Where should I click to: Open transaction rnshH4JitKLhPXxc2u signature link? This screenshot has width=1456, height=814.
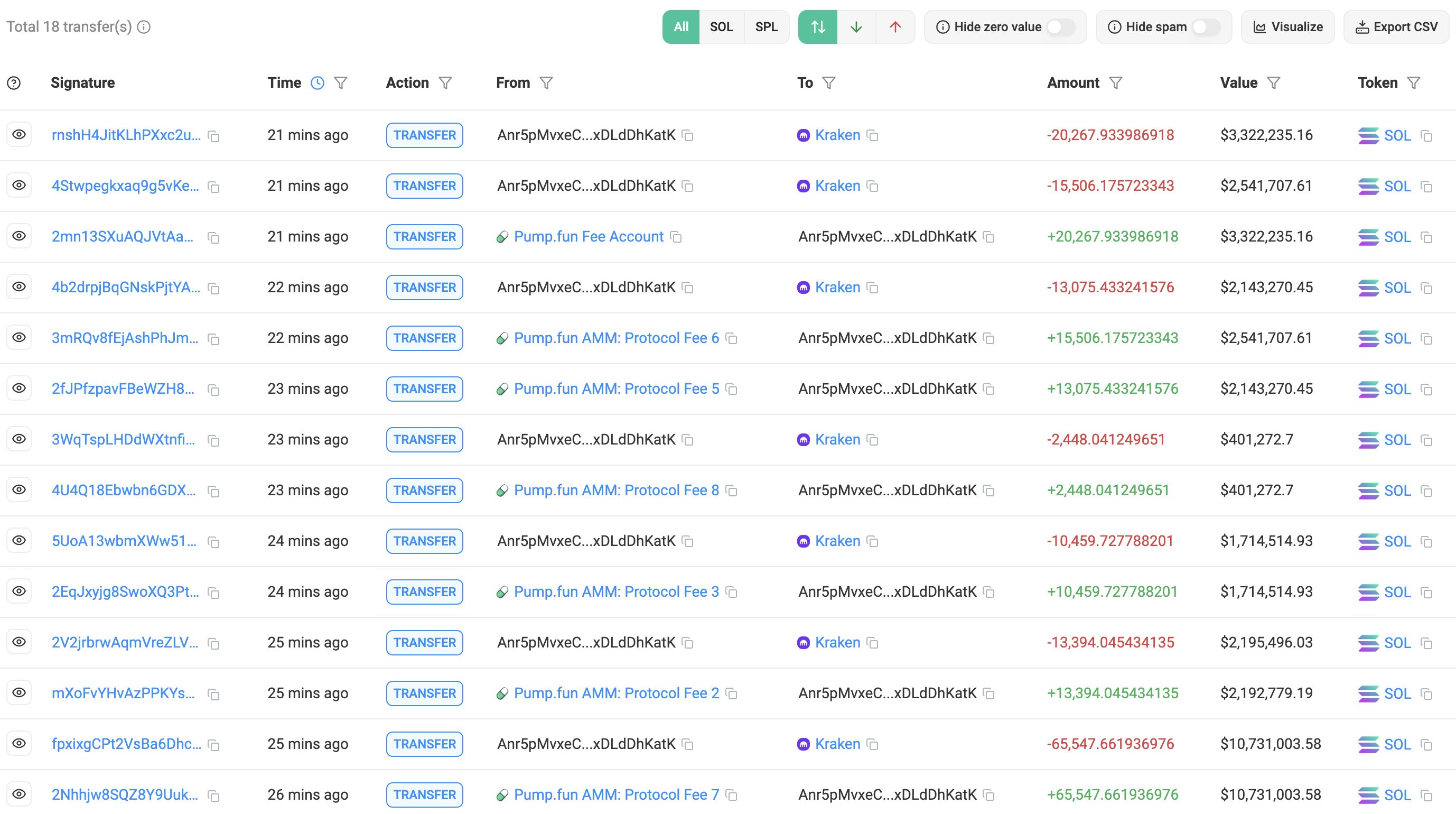pyautogui.click(x=126, y=135)
